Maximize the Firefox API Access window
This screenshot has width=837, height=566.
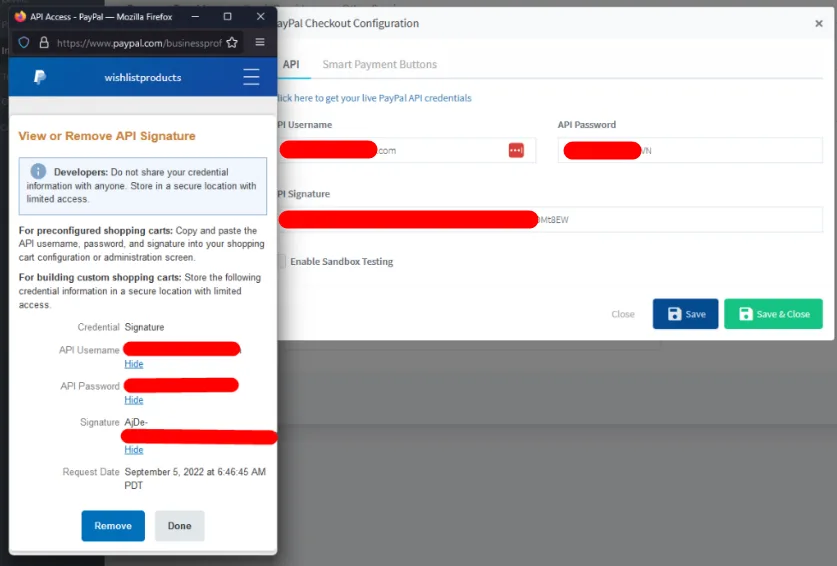227,17
